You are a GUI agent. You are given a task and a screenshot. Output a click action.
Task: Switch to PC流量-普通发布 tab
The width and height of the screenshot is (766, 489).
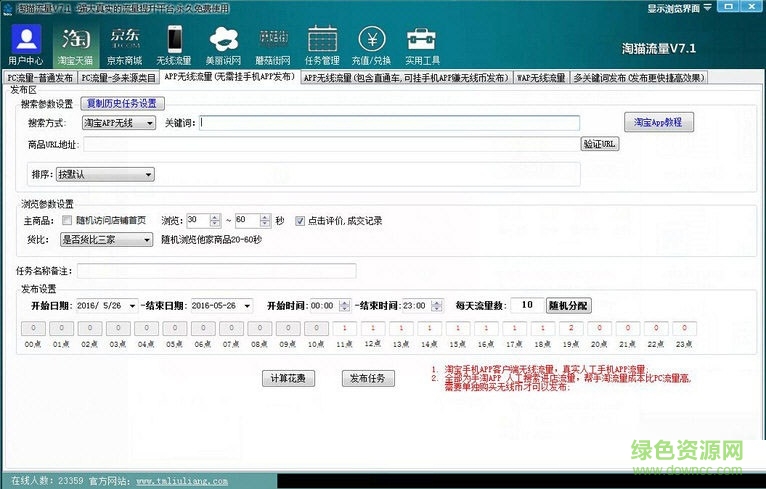40,78
